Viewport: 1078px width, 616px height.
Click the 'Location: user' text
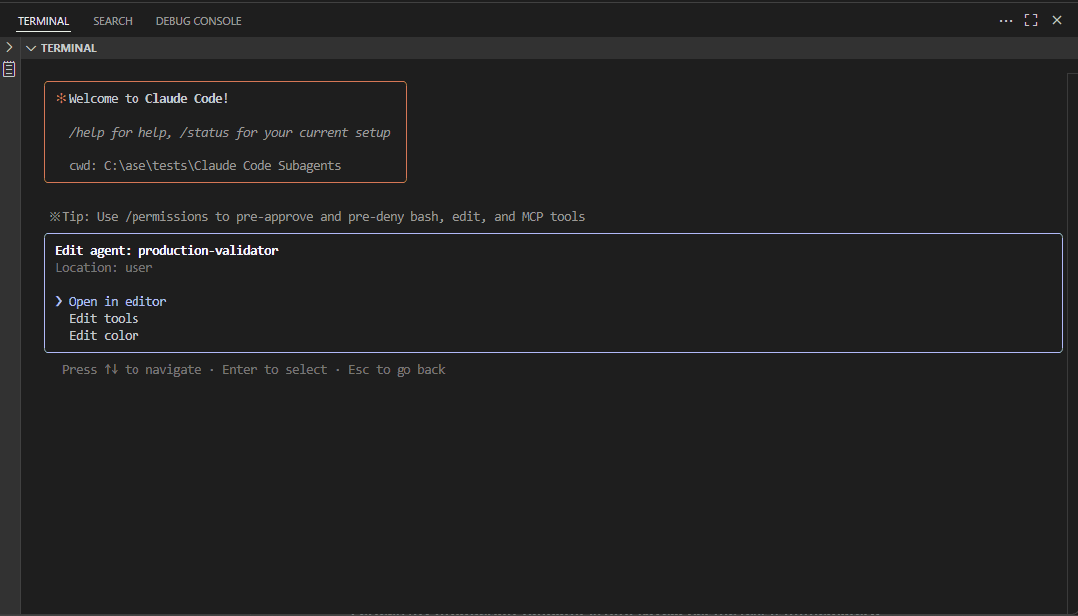(103, 267)
